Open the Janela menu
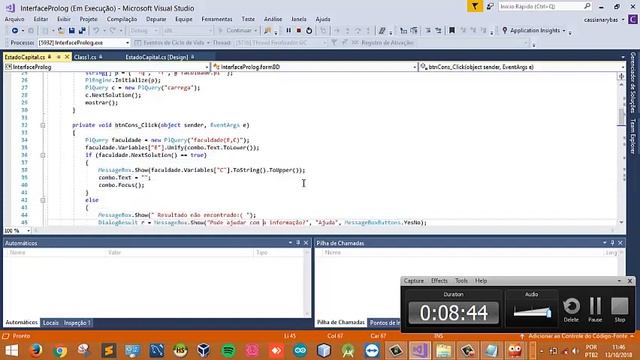The image size is (640, 360). pos(299,19)
